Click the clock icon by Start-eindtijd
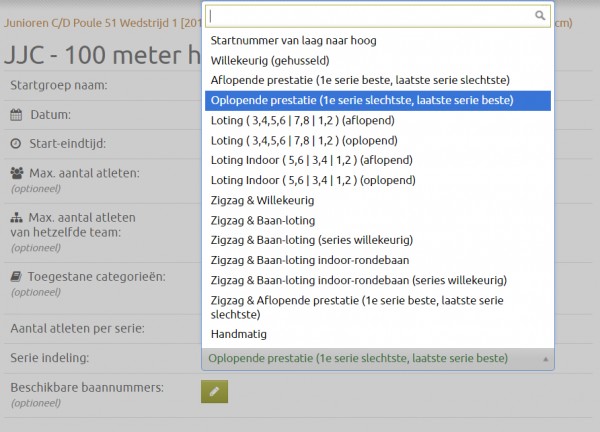 point(16,144)
